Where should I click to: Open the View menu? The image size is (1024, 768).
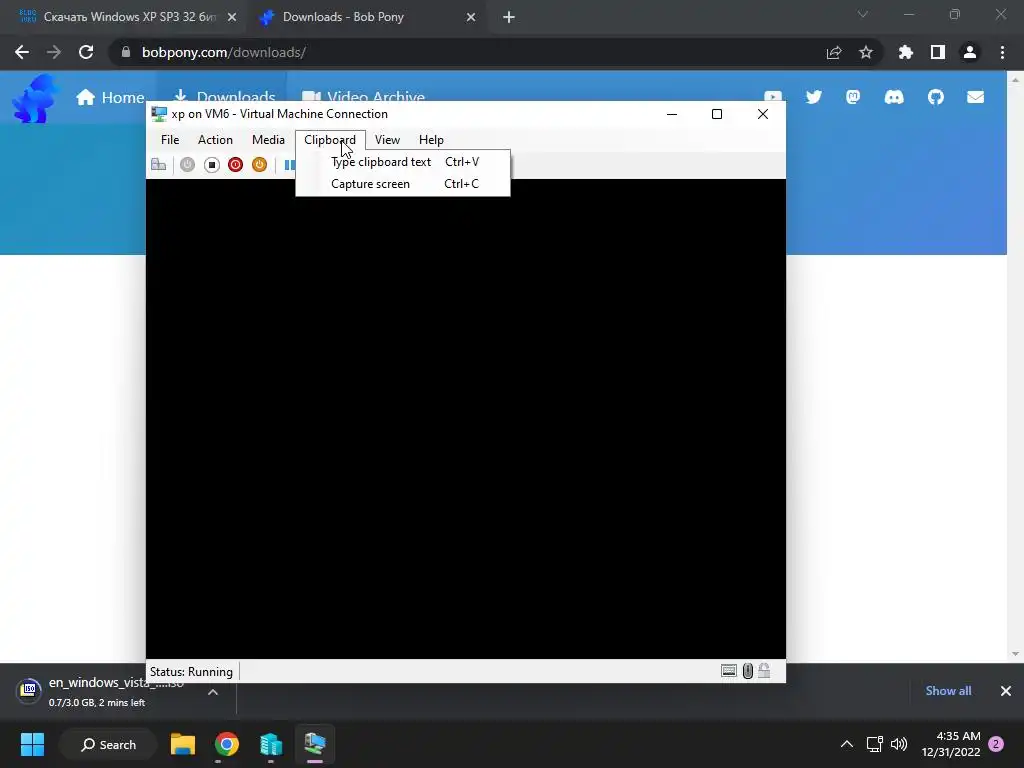[x=387, y=140]
